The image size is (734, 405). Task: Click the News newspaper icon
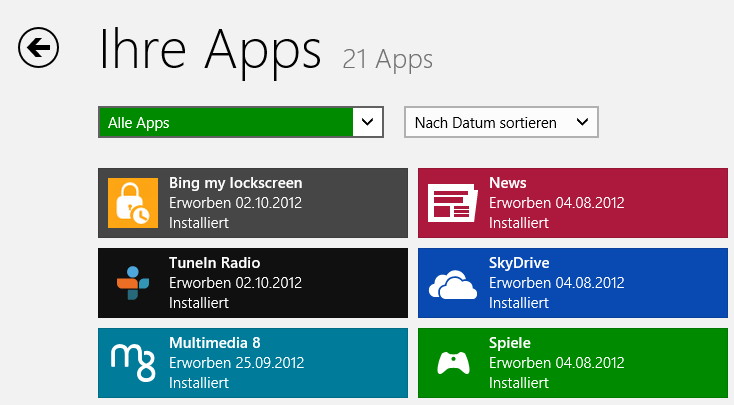coord(453,203)
